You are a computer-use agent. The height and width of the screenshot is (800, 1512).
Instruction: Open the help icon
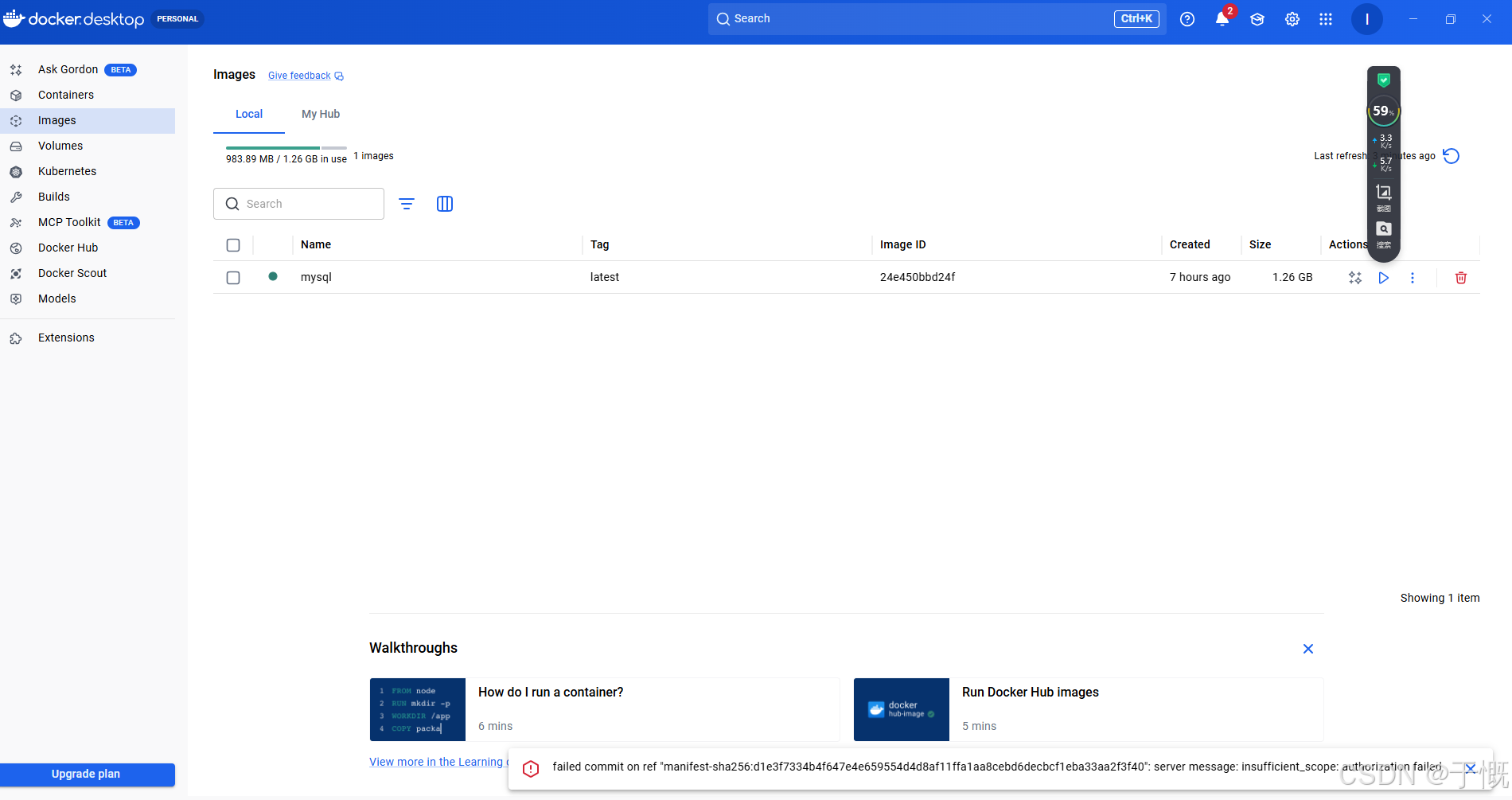1187,19
